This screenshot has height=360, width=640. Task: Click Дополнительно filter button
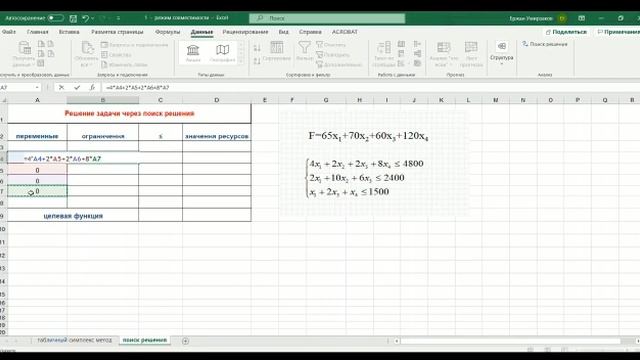(x=340, y=64)
